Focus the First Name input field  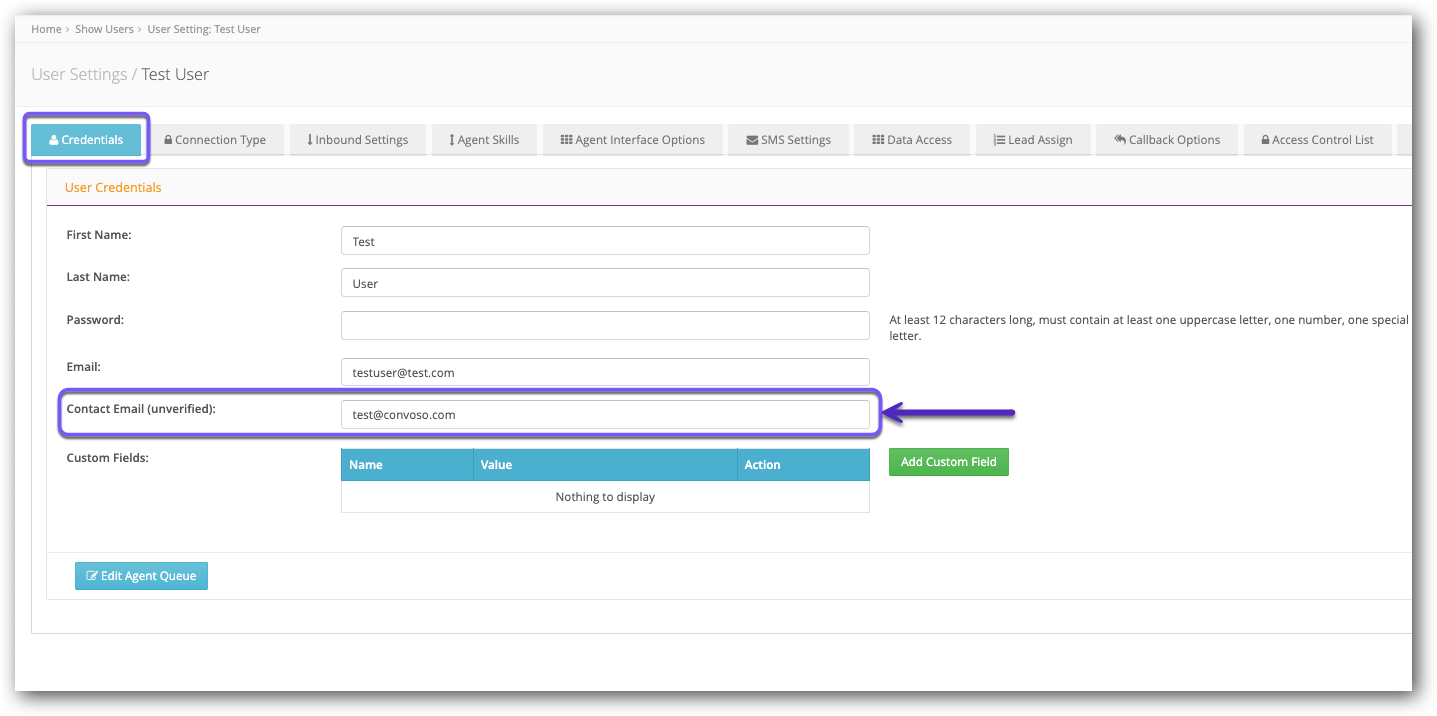pos(605,241)
